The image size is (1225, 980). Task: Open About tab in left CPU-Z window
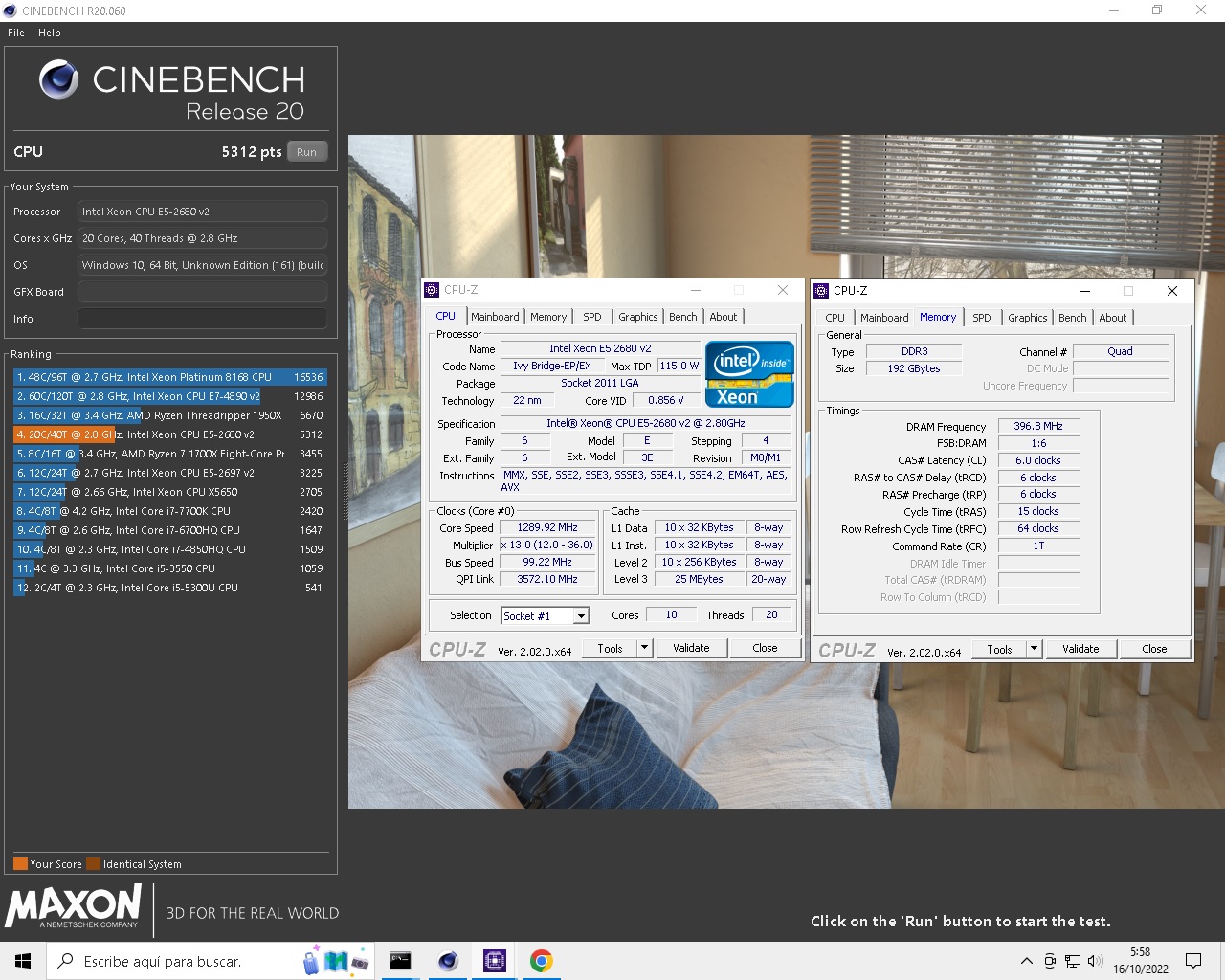724,317
